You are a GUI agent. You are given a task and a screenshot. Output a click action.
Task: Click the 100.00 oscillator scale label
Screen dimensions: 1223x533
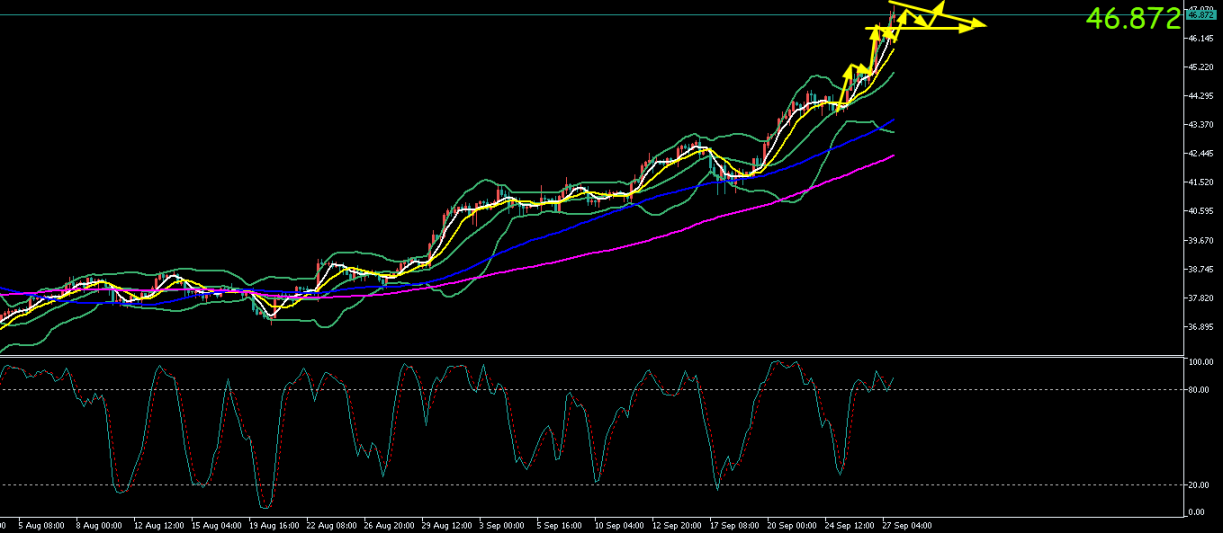point(1200,362)
